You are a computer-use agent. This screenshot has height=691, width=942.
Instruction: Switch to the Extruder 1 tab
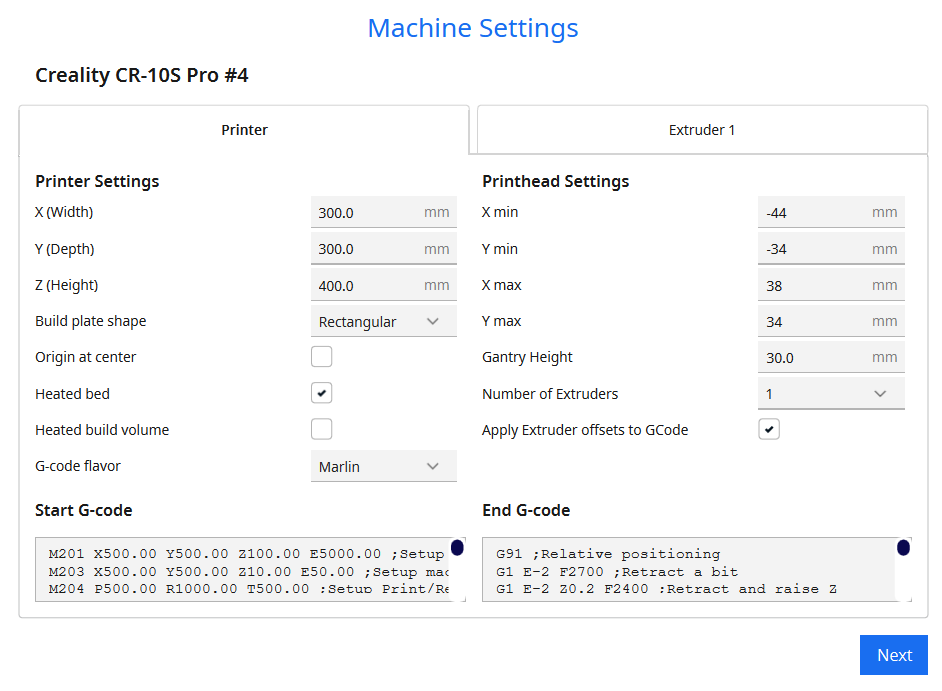click(702, 130)
